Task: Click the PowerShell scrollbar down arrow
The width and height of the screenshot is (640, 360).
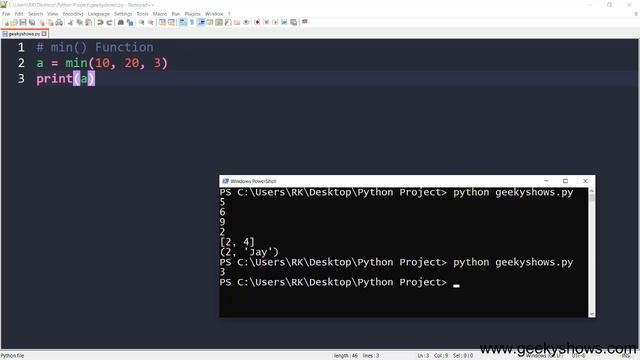Action: point(591,313)
